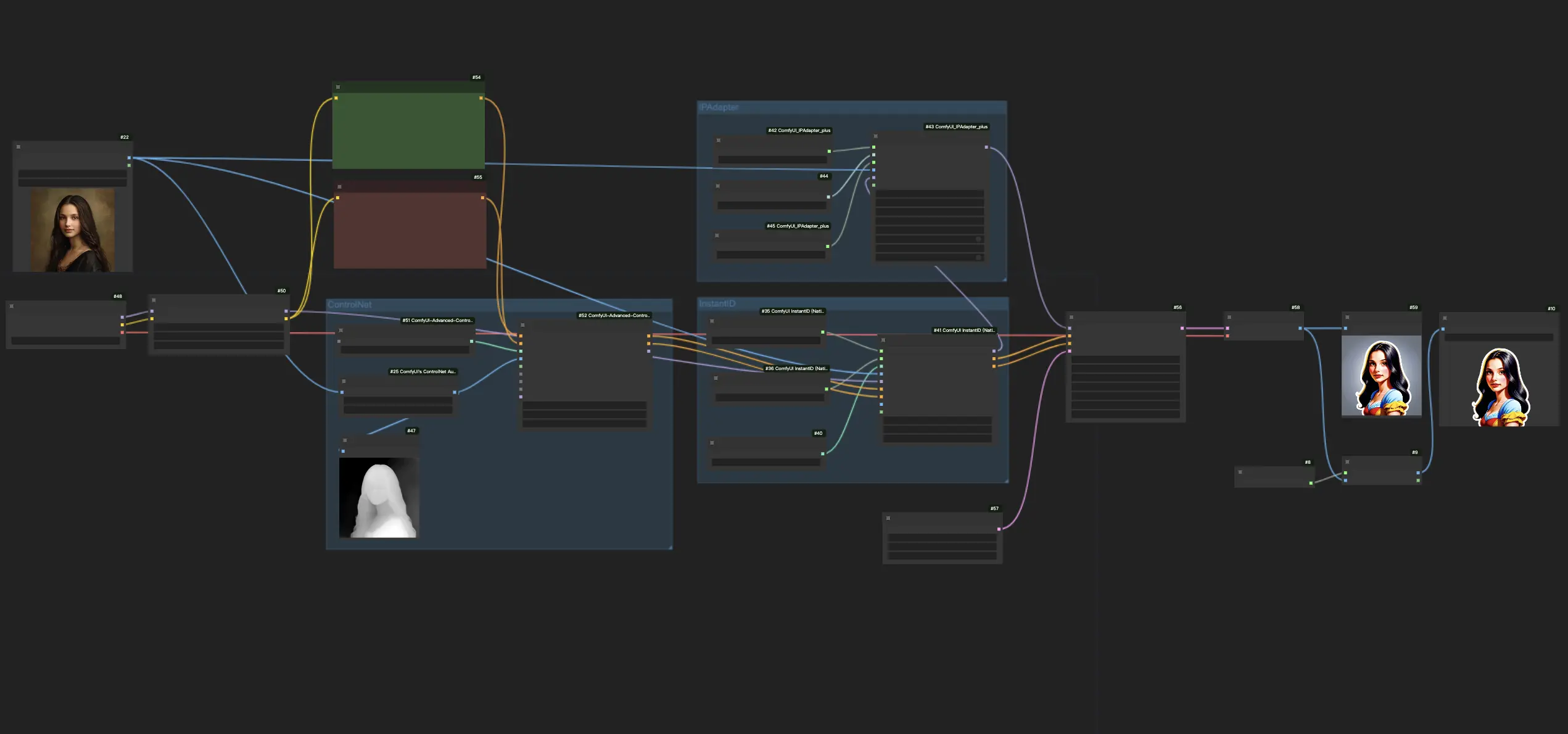Screen dimensions: 1568x734
Task: Collapse node #42 ComfyUI_IPAdapter_plus
Action: click(719, 141)
